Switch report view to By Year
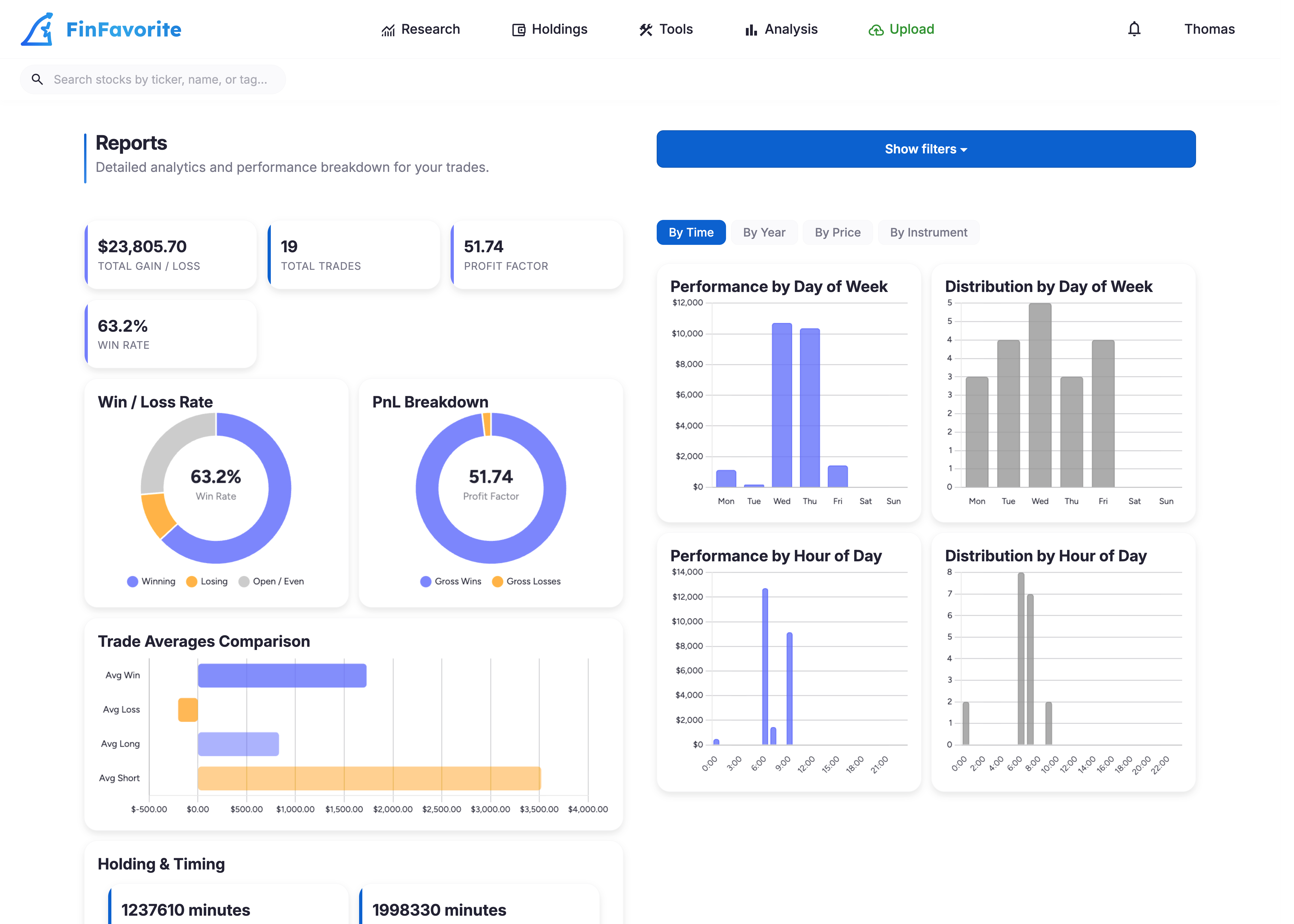1294x924 pixels. pyautogui.click(x=764, y=232)
